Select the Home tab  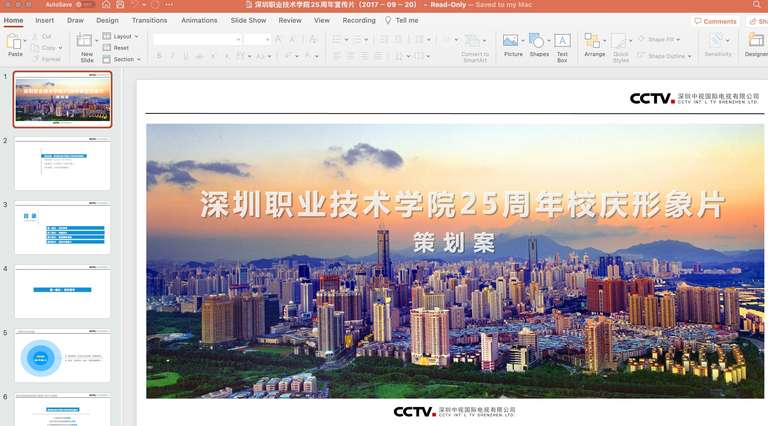pos(13,20)
